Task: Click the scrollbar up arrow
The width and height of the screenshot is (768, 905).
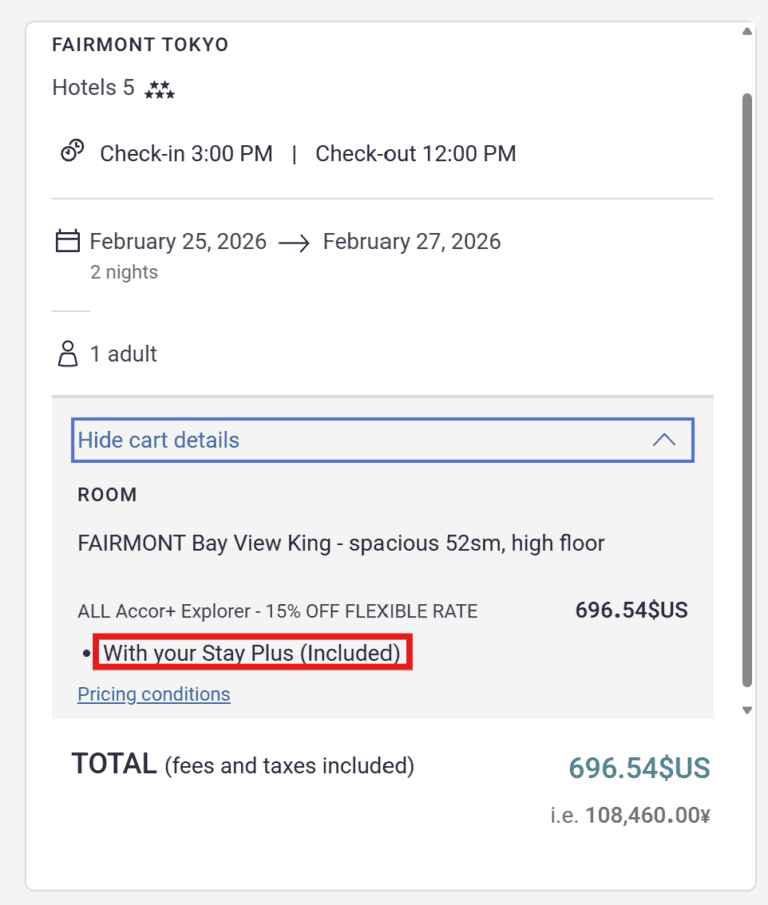Action: pos(747,30)
